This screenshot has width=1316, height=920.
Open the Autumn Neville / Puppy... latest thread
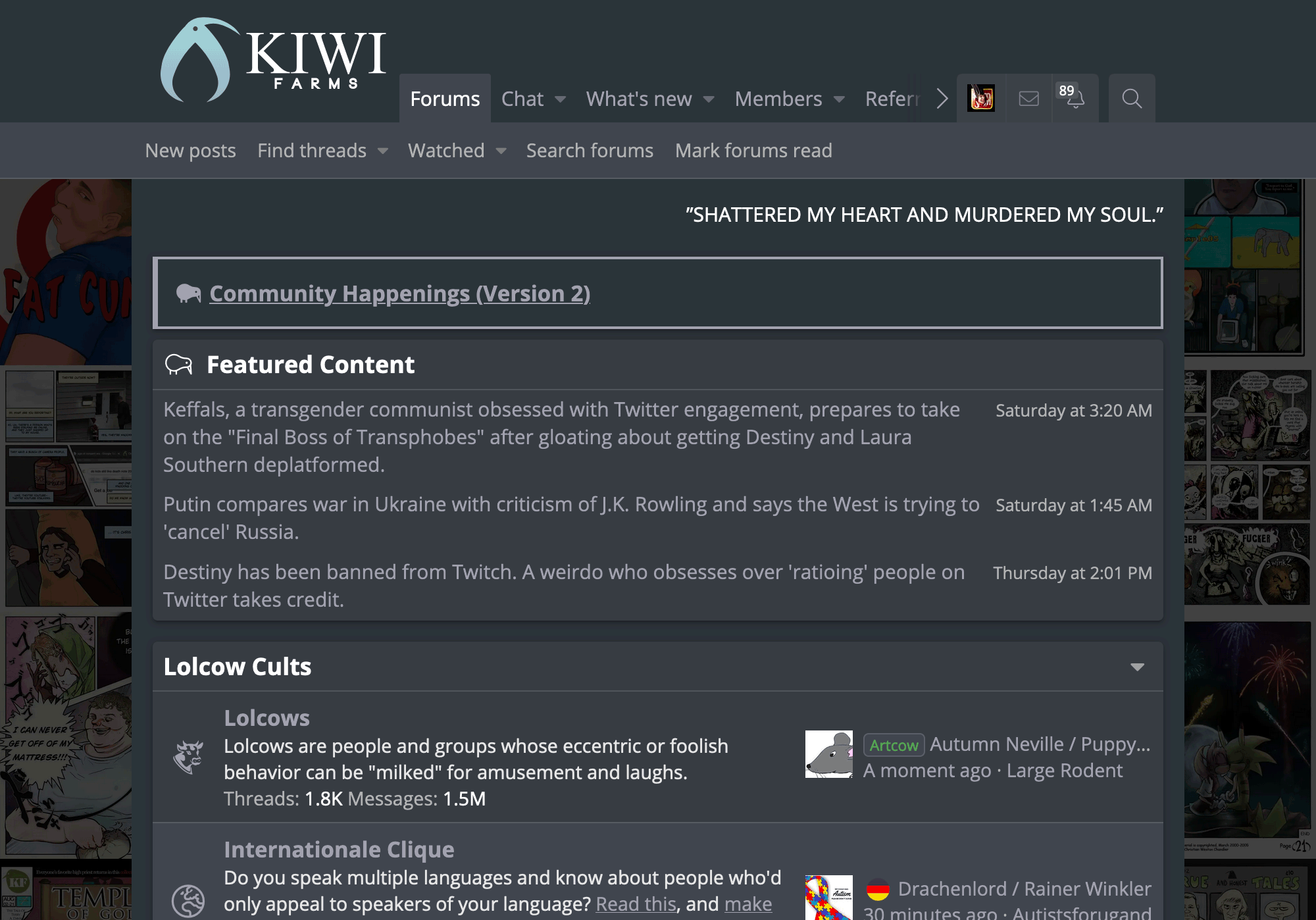1040,744
